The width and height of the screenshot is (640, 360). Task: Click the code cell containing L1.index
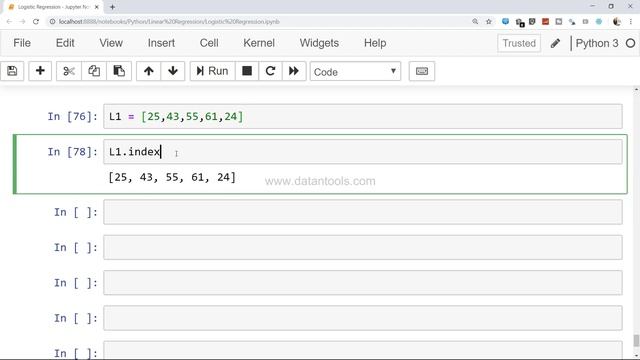tap(363, 152)
